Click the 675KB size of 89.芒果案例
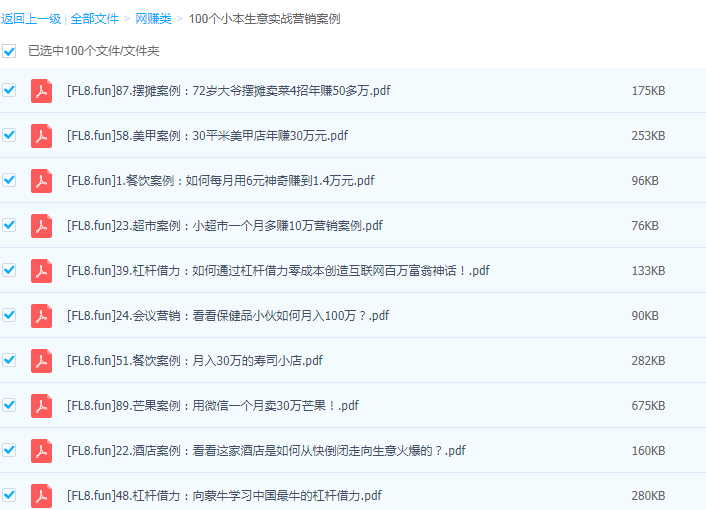This screenshot has width=706, height=510. click(648, 406)
